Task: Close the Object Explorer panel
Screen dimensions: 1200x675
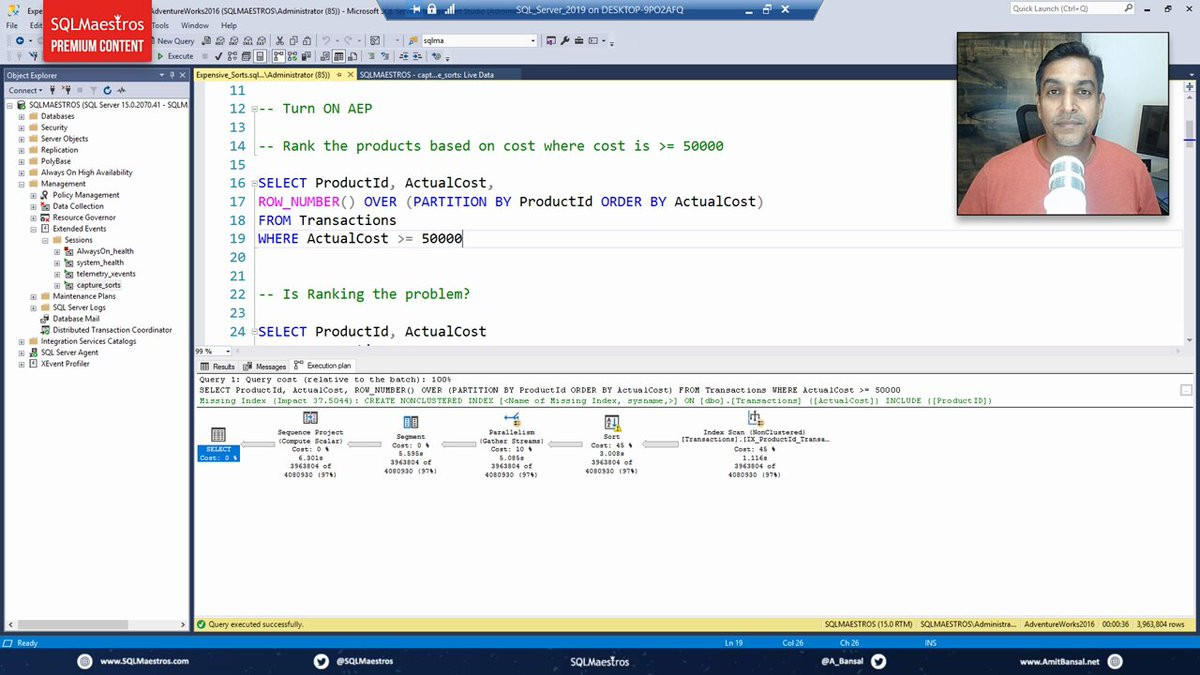Action: (182, 75)
